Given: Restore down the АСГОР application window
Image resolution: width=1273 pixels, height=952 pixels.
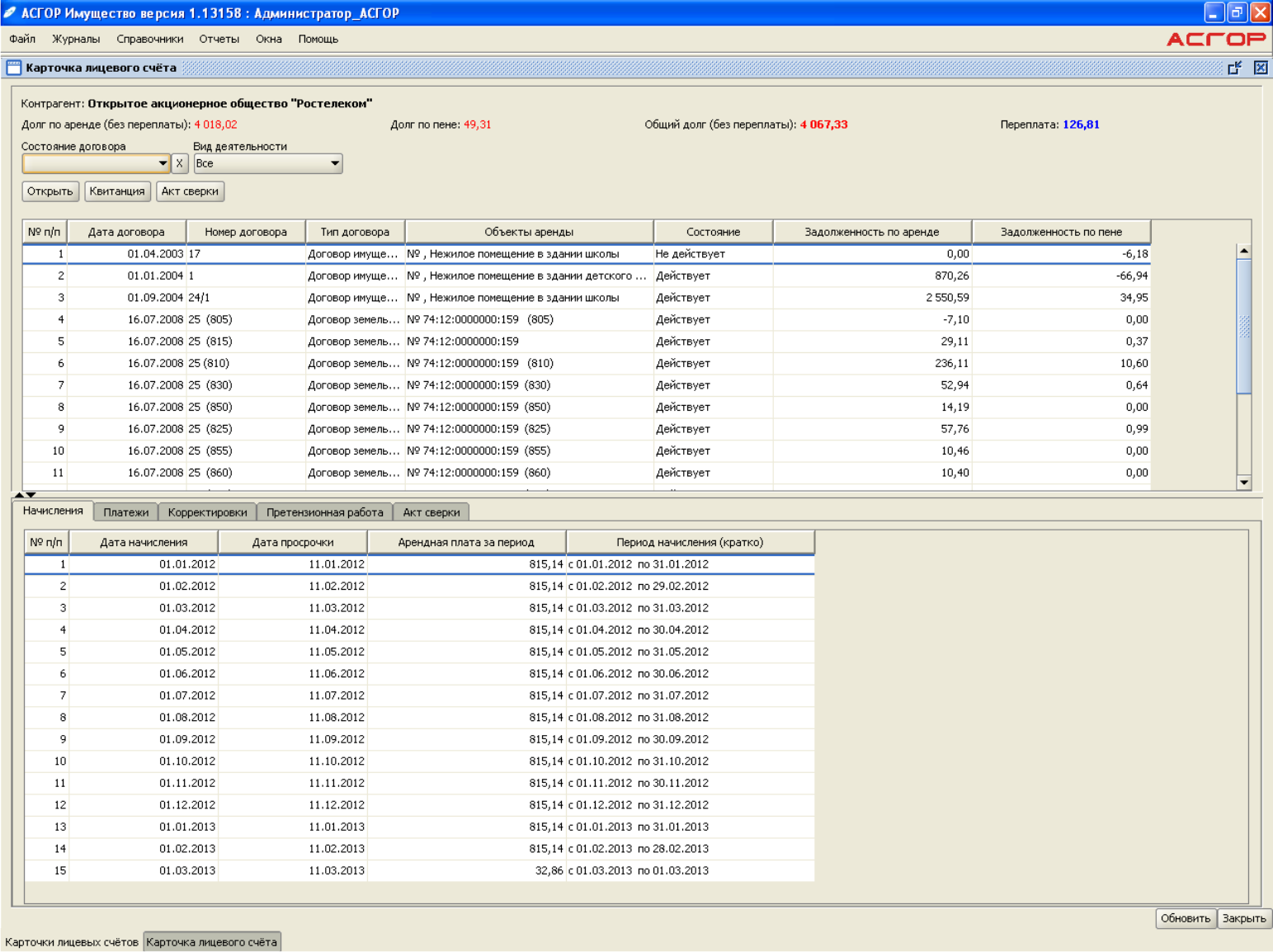Looking at the screenshot, I should (x=1237, y=12).
